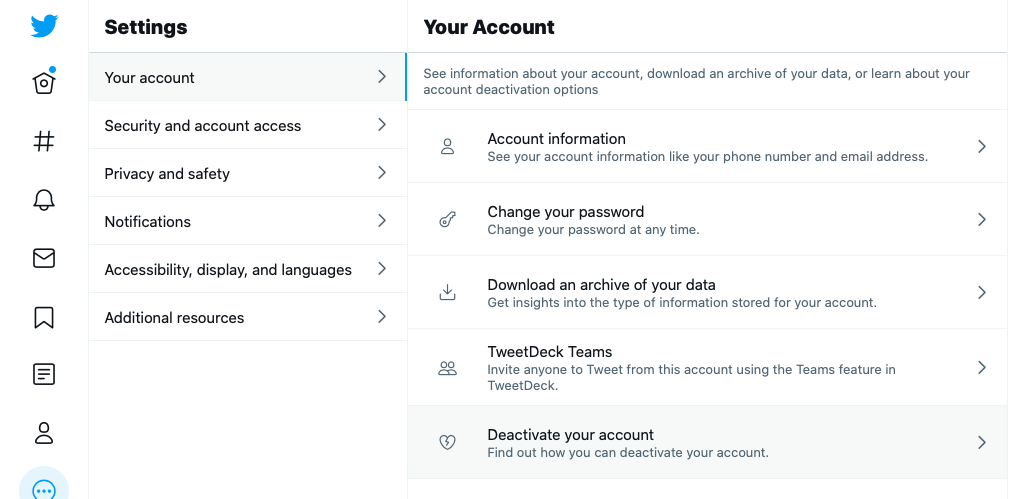Click the download icon beside archive option
This screenshot has height=499, width=1010.
447,292
